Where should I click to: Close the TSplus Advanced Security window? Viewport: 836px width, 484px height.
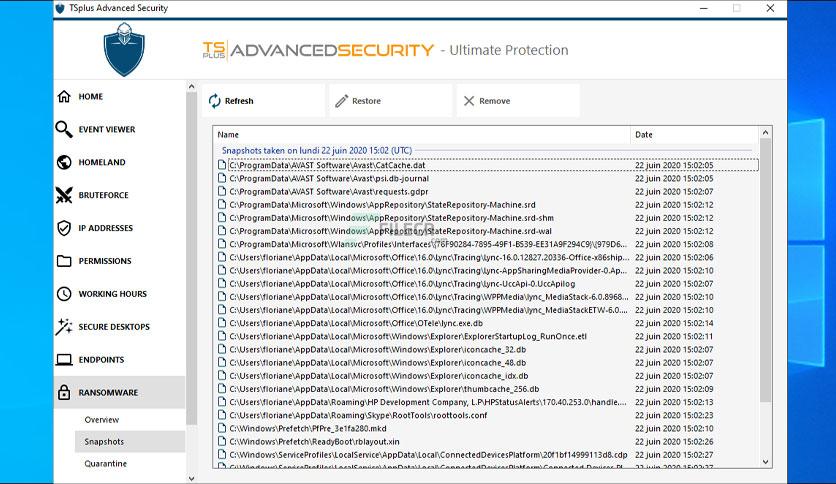click(x=770, y=8)
